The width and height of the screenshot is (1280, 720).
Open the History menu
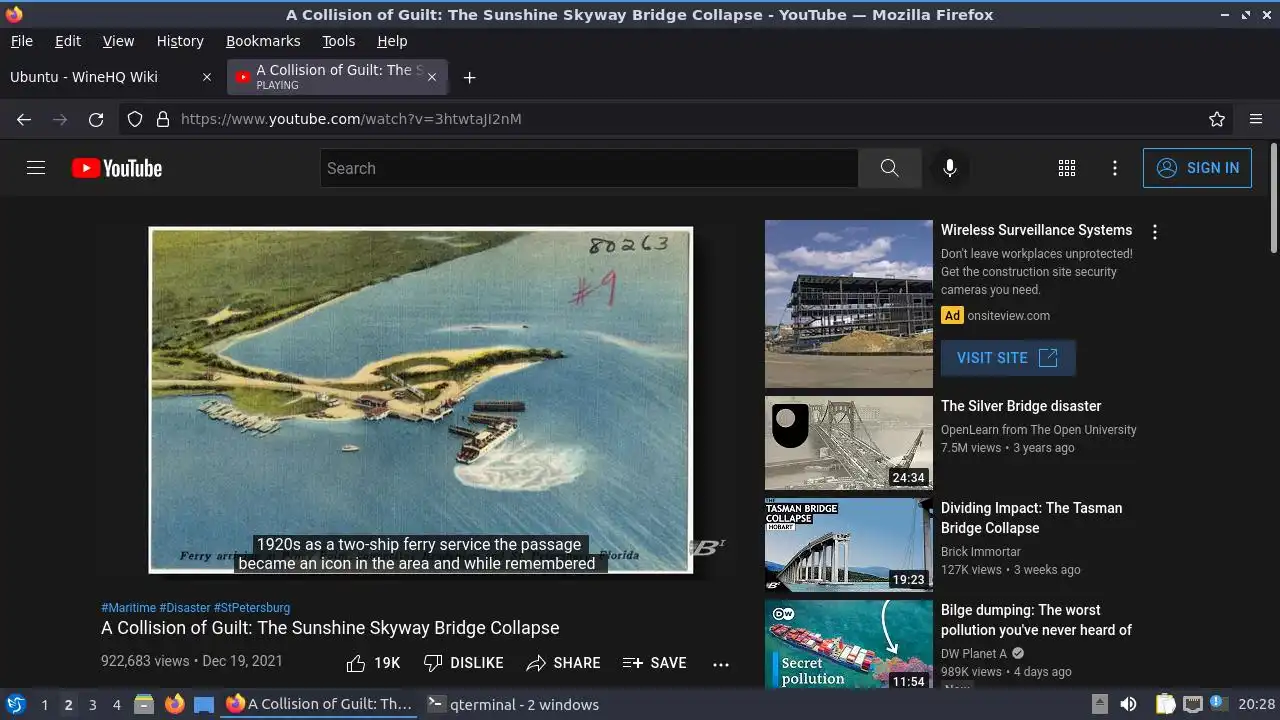(x=180, y=41)
